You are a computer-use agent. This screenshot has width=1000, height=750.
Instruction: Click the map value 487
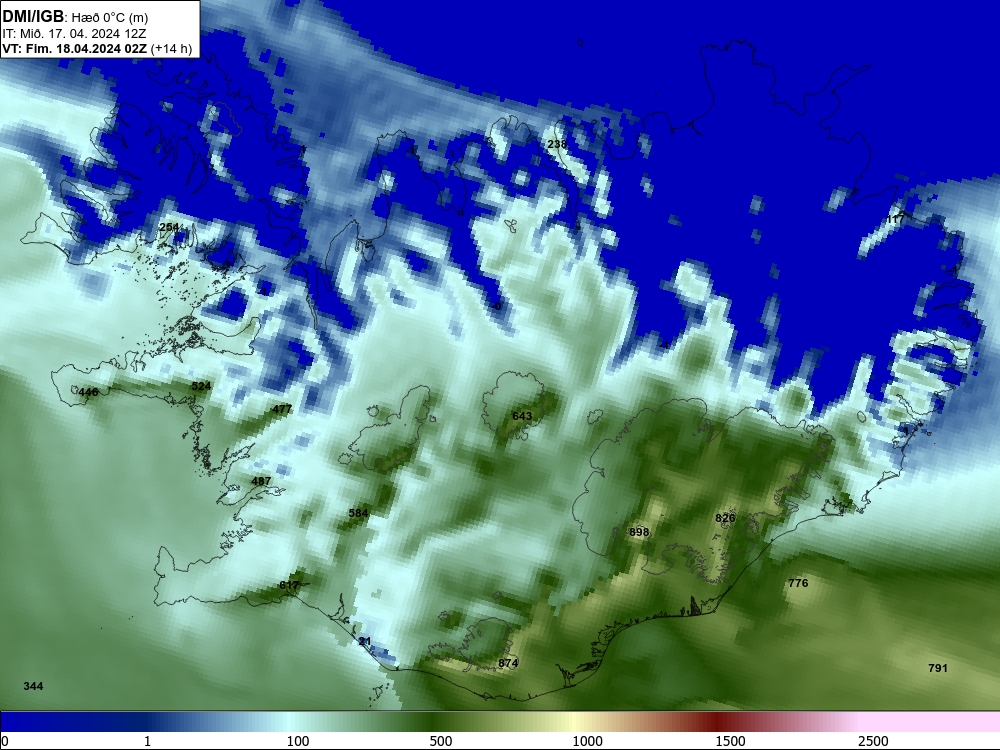point(261,481)
